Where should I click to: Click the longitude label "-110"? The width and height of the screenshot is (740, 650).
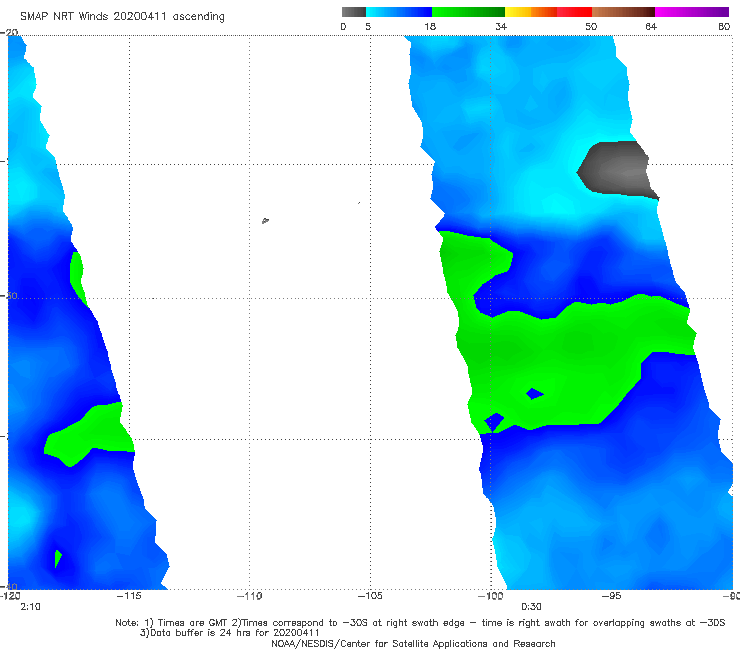[249, 596]
